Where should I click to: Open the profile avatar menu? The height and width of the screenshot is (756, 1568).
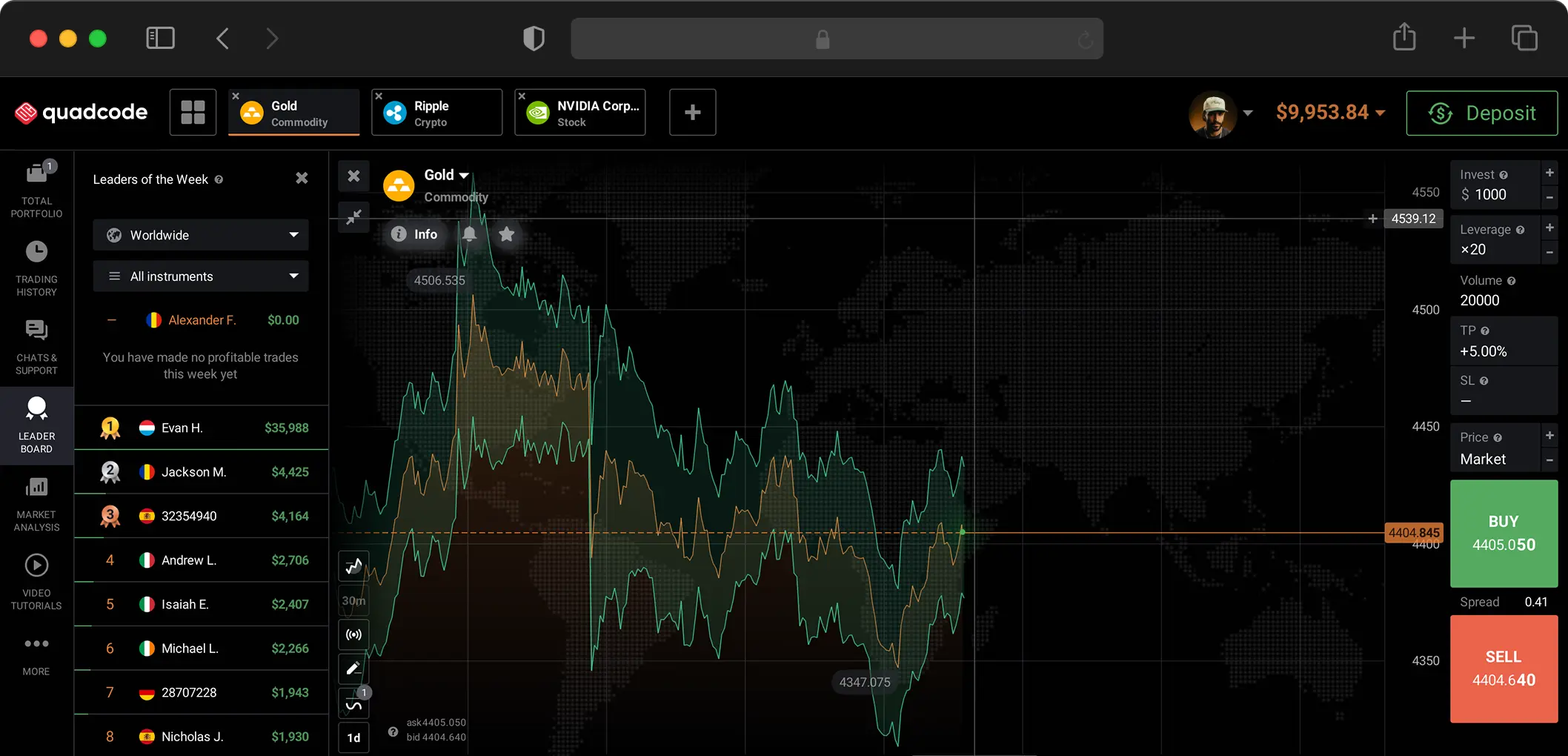[x=1220, y=113]
